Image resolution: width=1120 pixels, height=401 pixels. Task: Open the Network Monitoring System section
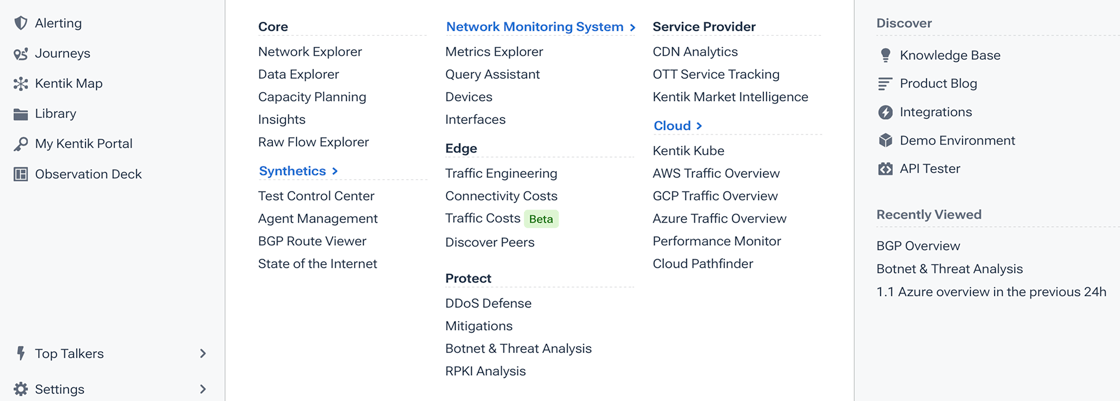coord(540,27)
